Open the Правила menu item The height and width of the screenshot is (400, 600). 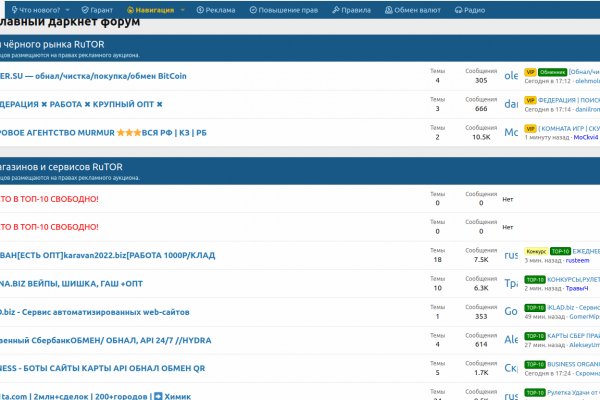click(x=350, y=9)
